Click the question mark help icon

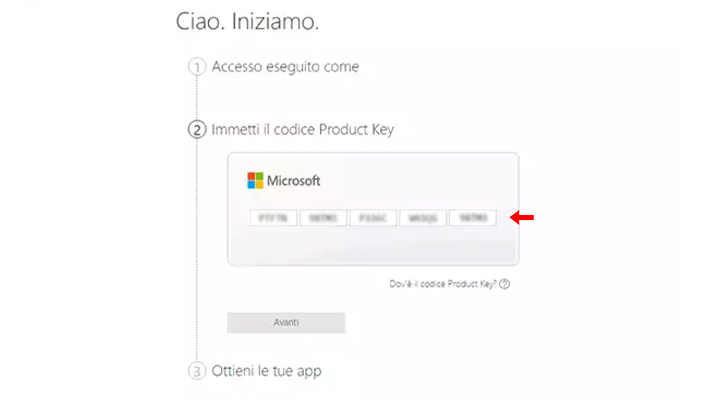505,284
